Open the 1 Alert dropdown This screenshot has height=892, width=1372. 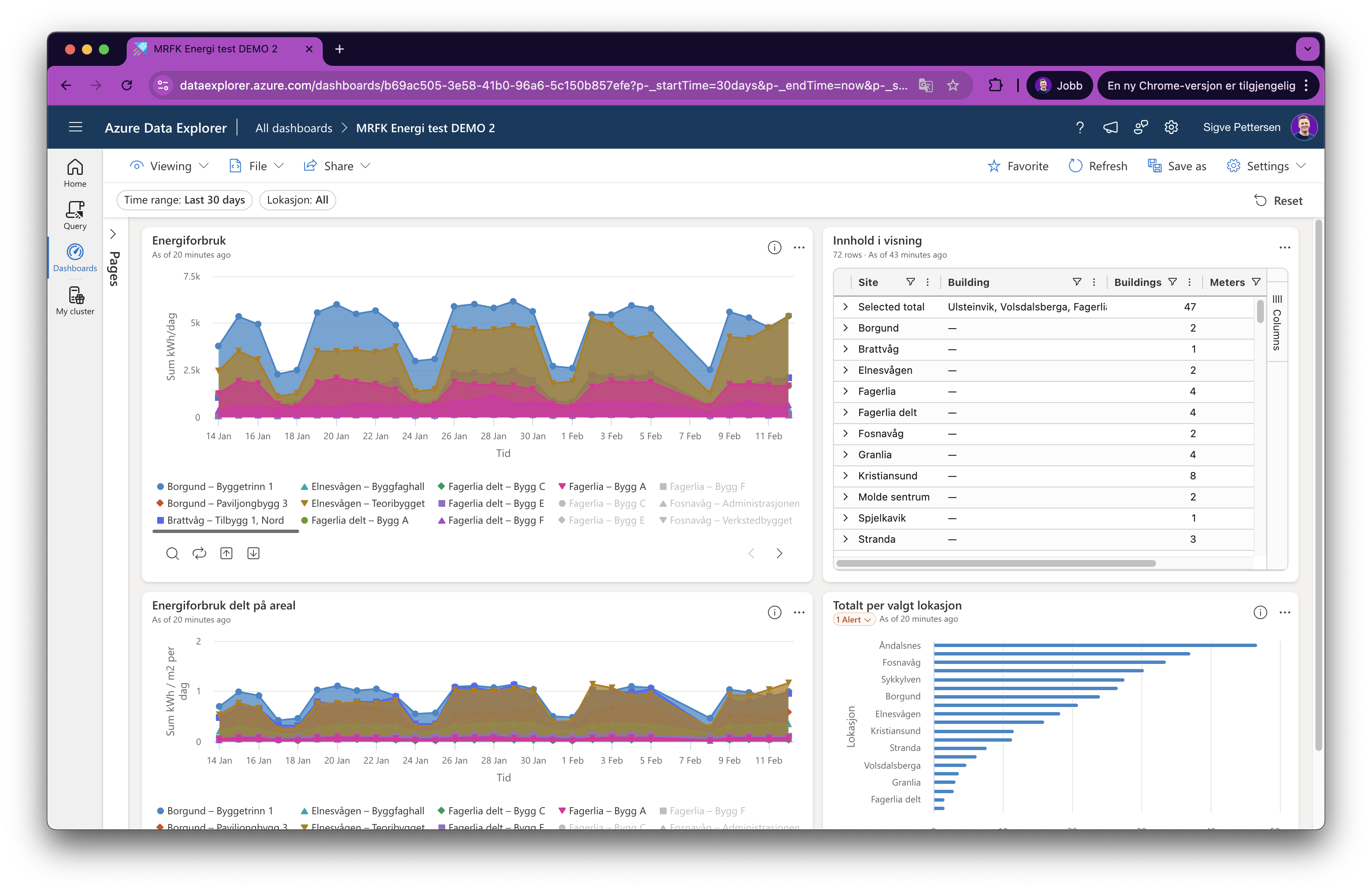coord(854,620)
